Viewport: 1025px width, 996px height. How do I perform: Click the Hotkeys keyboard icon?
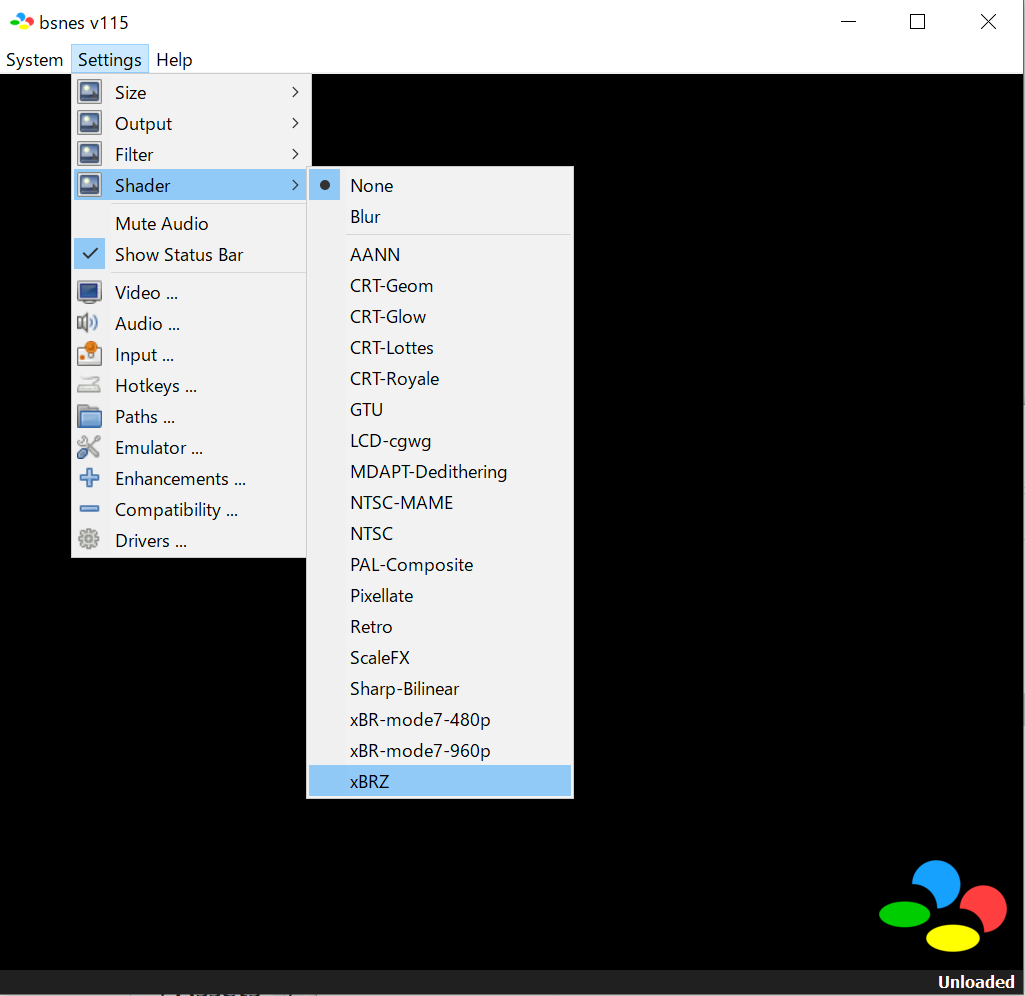coord(89,385)
